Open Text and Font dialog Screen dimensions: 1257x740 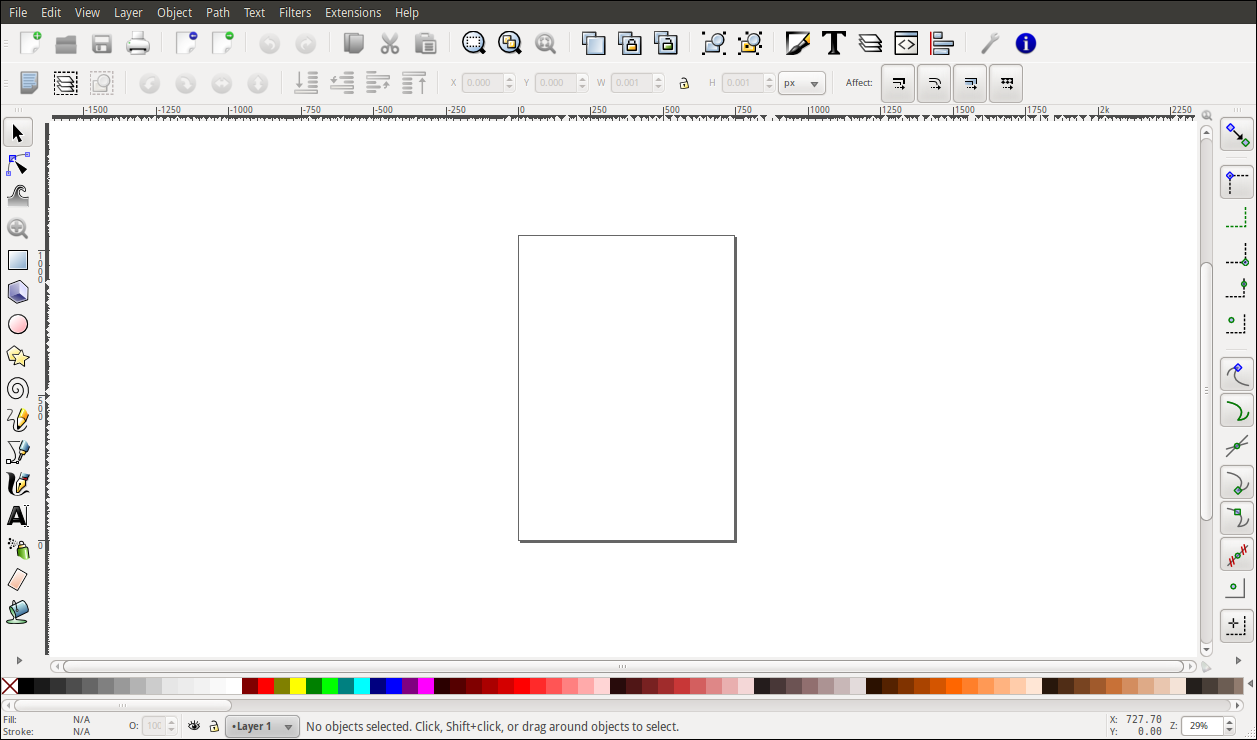point(834,43)
